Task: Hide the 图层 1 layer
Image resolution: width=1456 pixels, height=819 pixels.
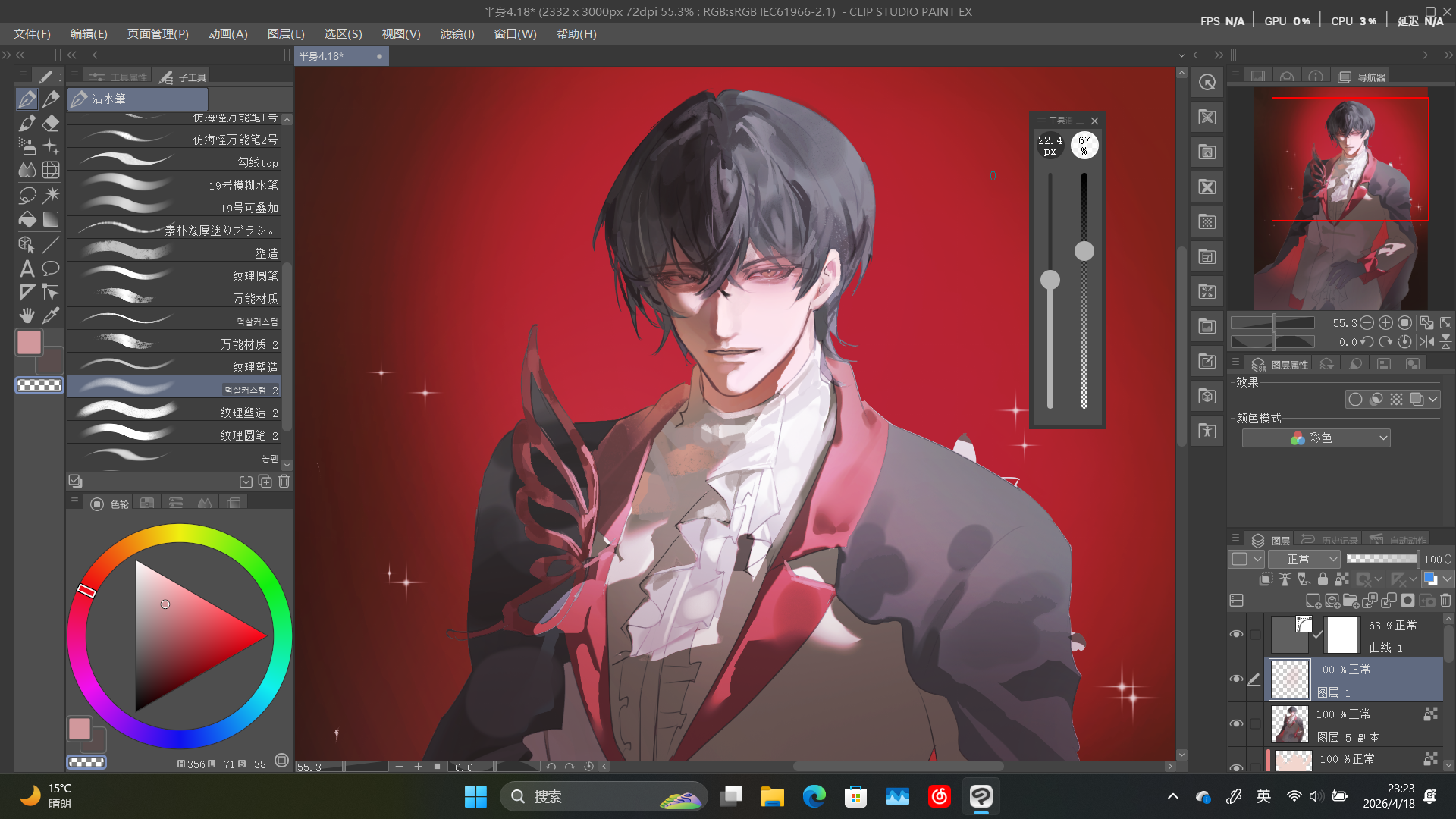Action: coord(1236,679)
